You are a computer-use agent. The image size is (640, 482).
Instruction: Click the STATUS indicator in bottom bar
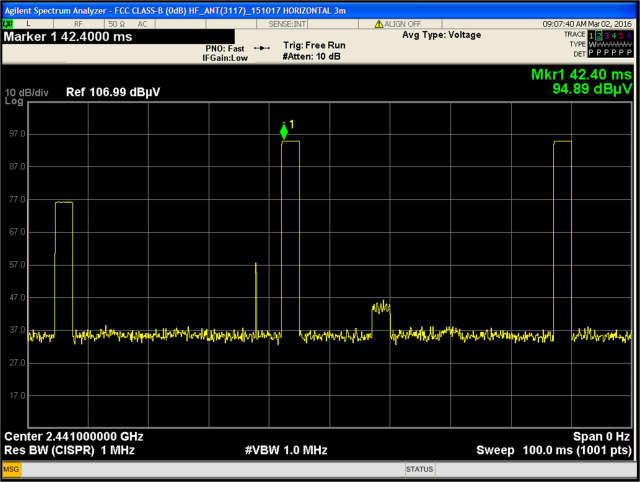(x=419, y=469)
